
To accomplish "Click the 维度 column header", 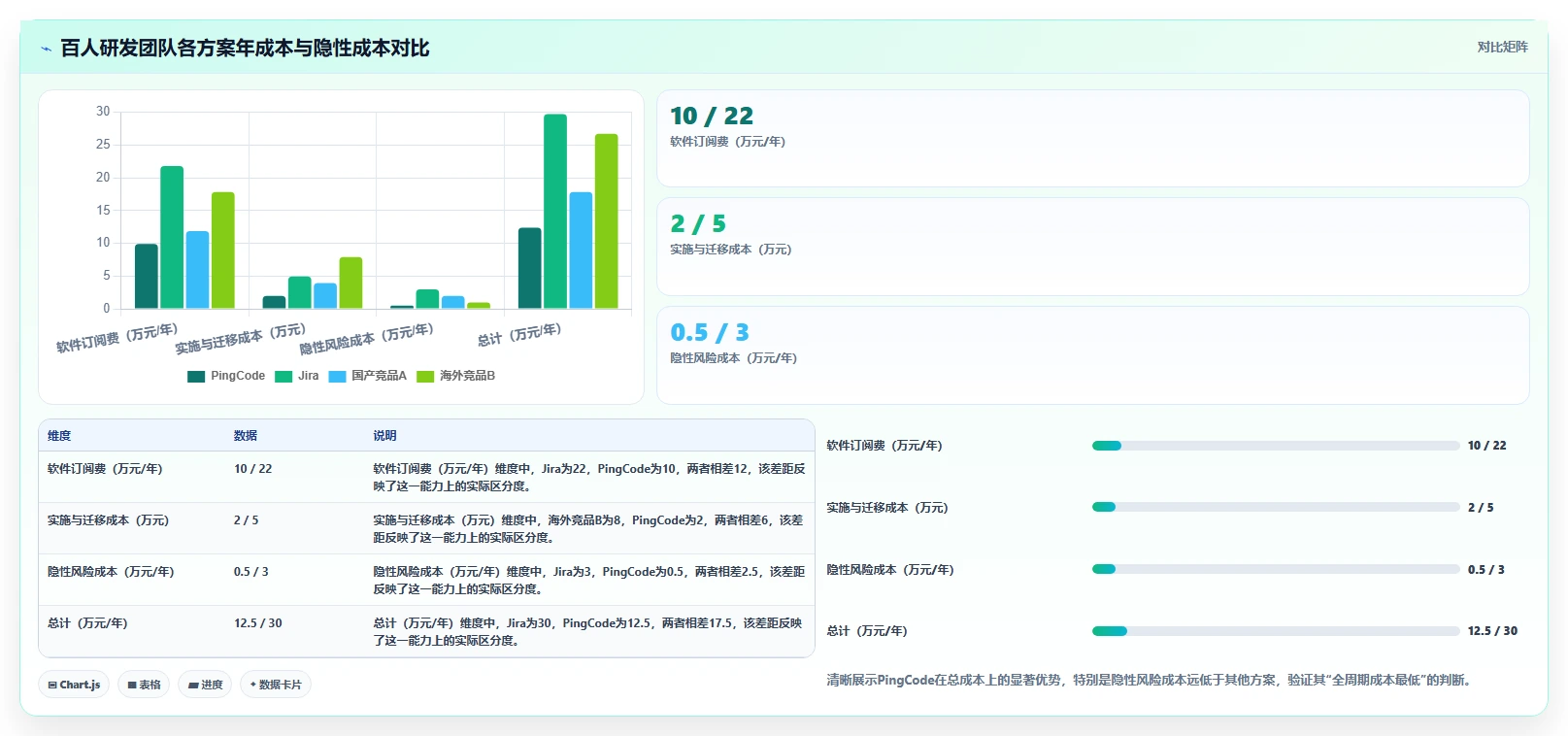I will (59, 436).
